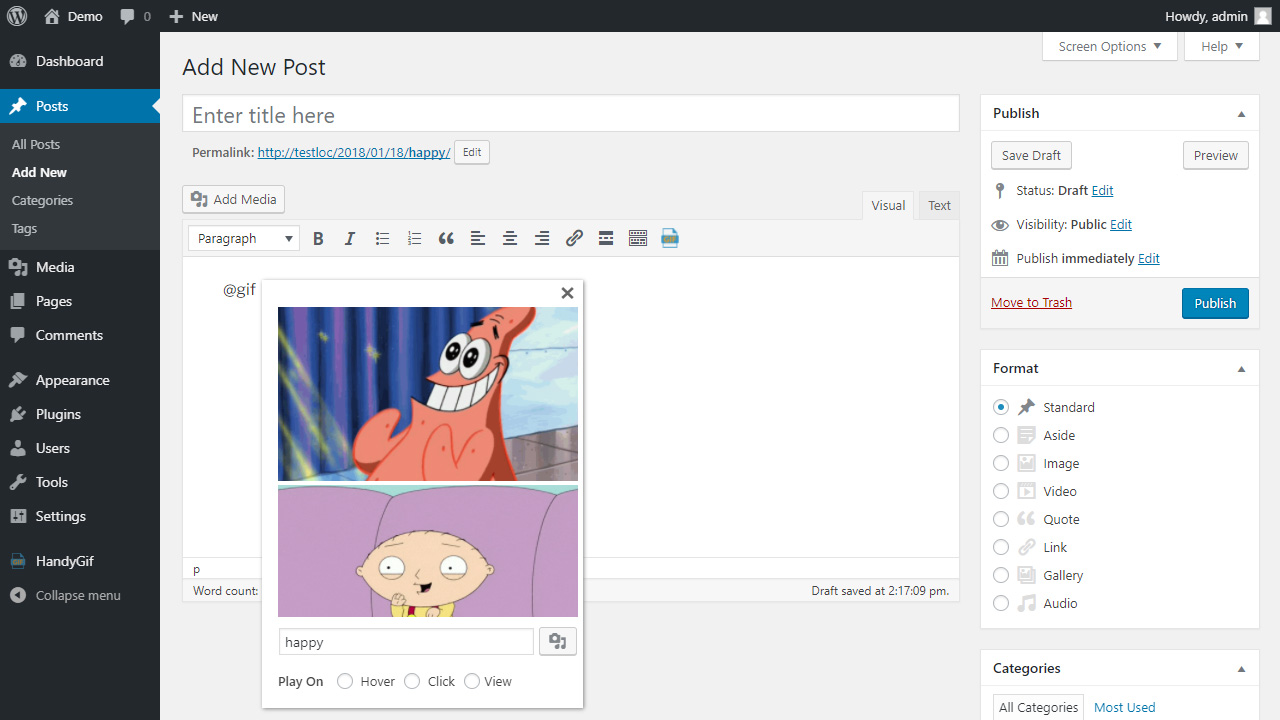Open the HandyGif sidebar menu
This screenshot has width=1280, height=720.
coord(80,561)
